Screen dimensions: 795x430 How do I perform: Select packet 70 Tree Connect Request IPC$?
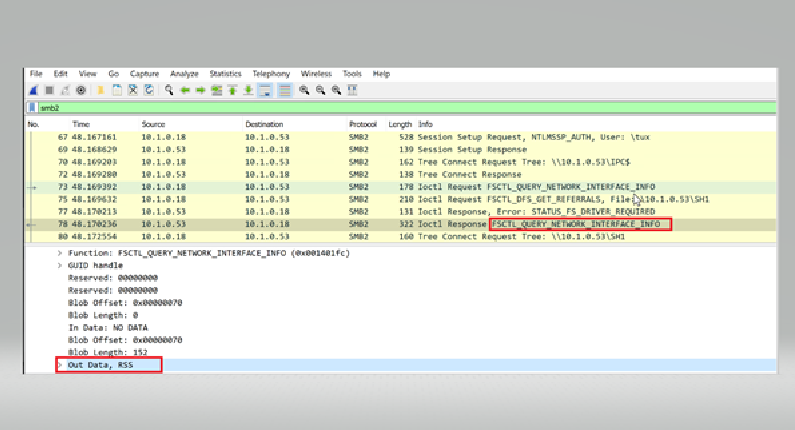click(x=401, y=162)
